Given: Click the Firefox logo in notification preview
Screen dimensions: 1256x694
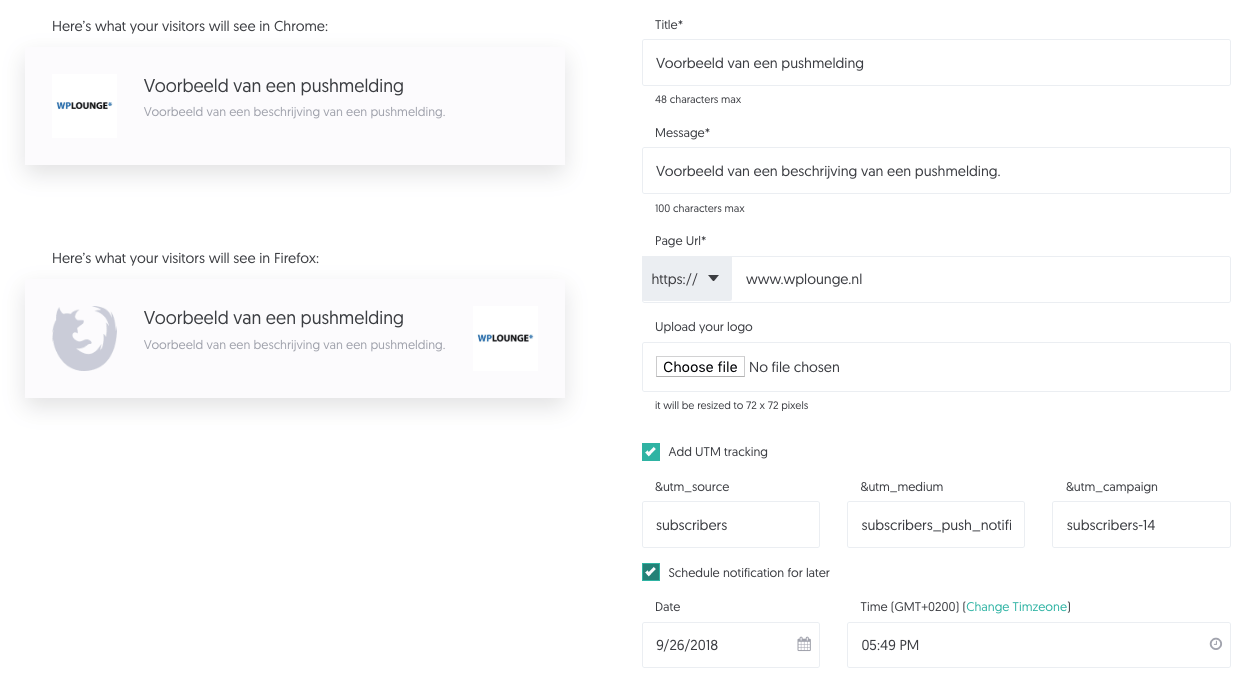Looking at the screenshot, I should pyautogui.click(x=84, y=338).
